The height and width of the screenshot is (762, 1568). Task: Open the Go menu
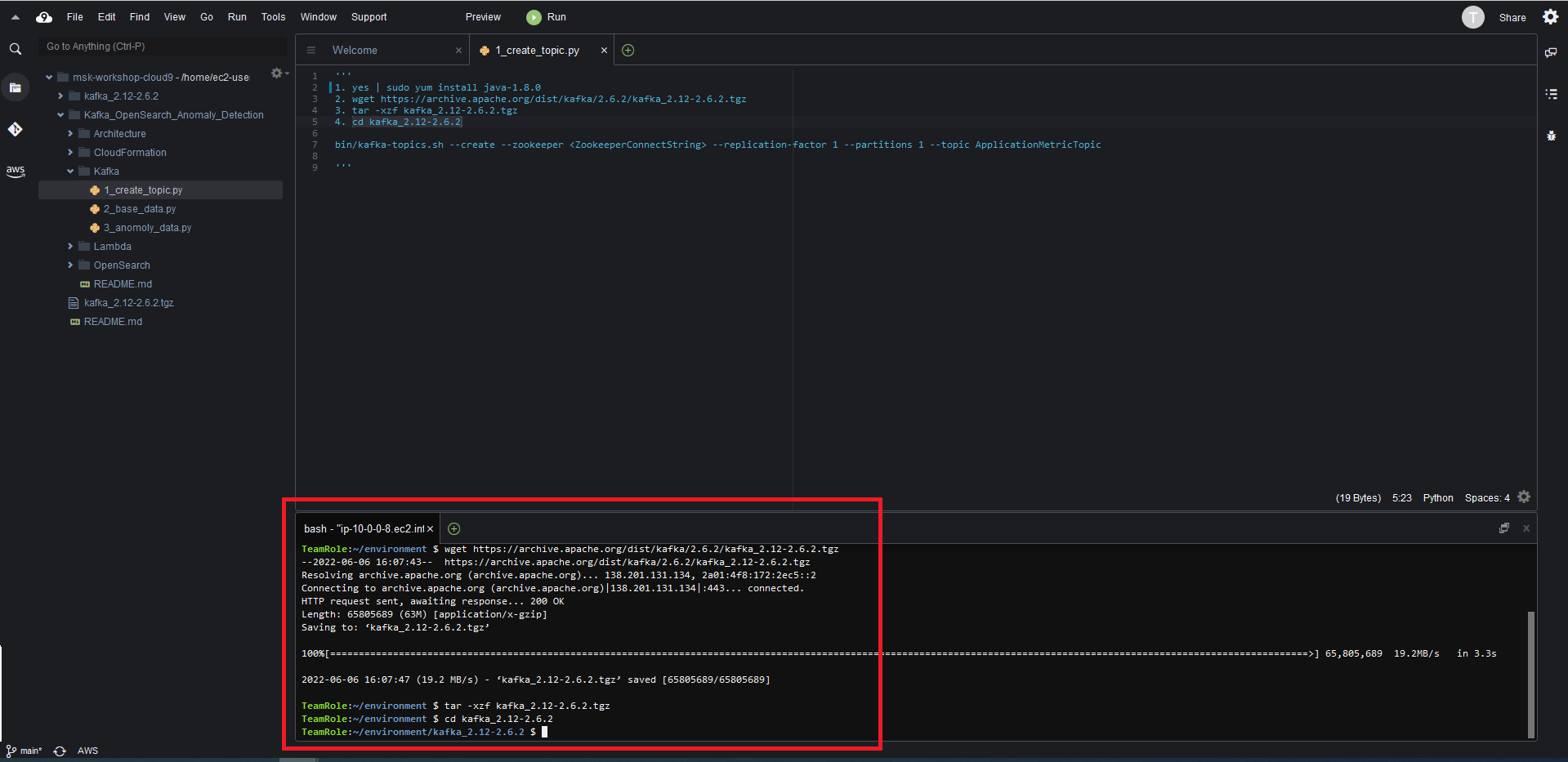point(207,17)
